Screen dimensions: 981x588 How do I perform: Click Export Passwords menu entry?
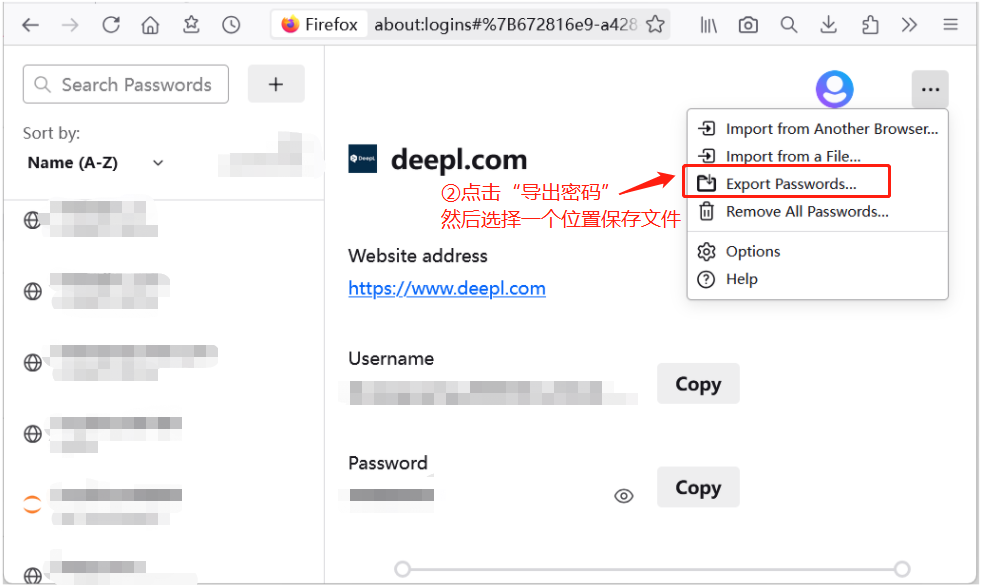coord(818,184)
